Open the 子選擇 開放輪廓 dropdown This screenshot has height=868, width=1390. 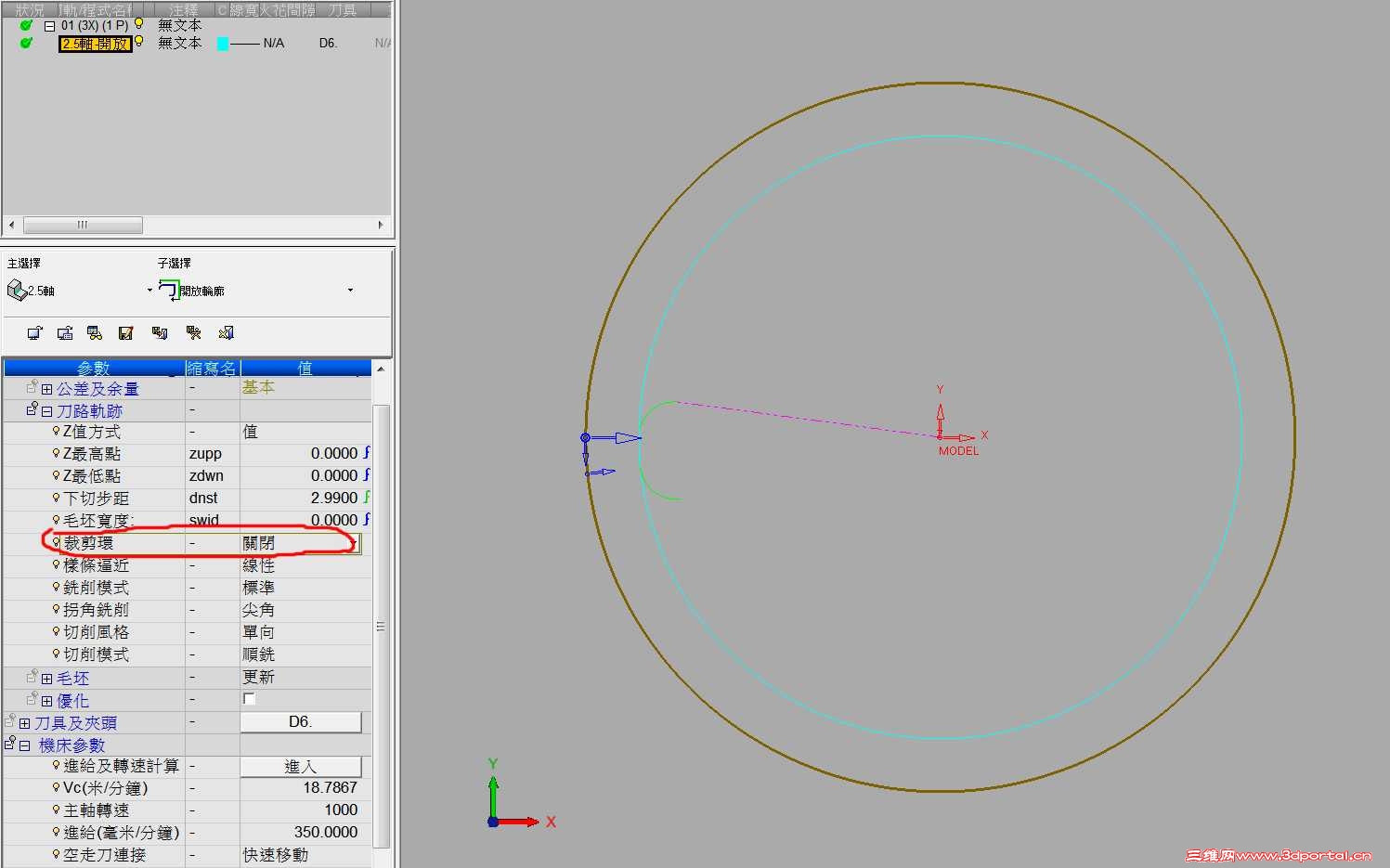pos(350,291)
